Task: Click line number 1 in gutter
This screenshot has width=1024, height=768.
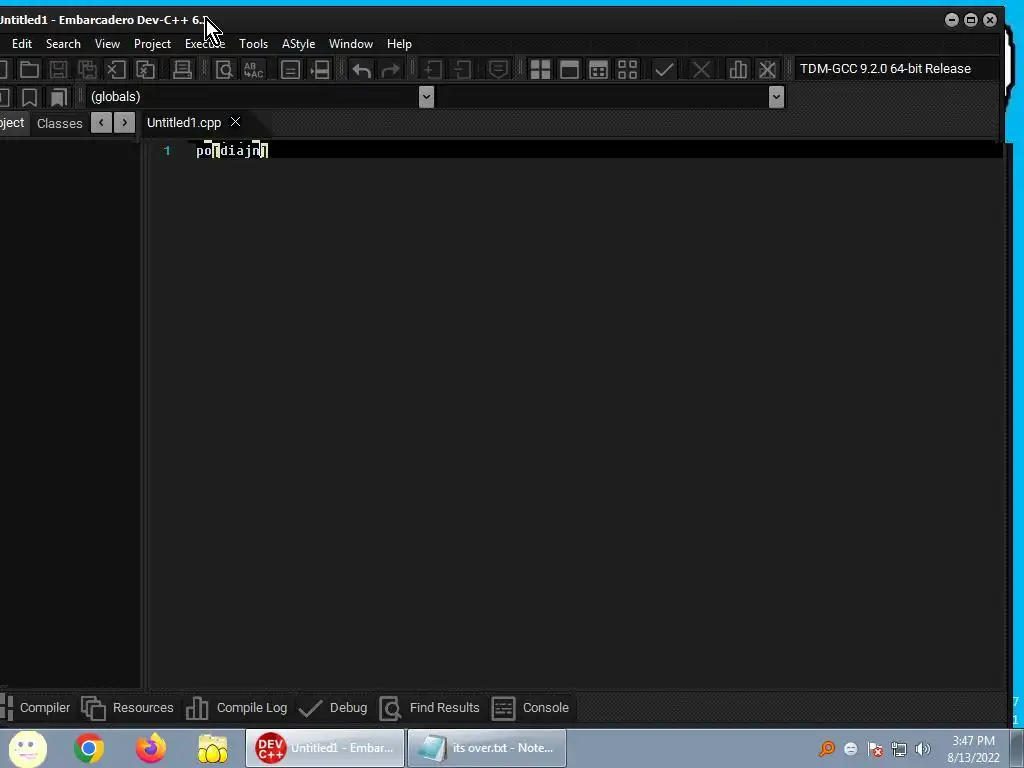Action: 167,151
